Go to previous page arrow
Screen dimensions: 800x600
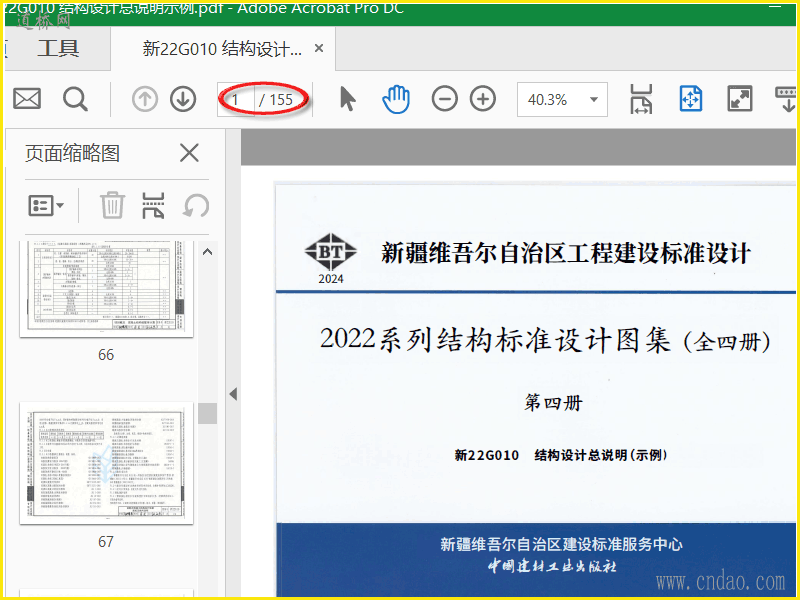145,99
